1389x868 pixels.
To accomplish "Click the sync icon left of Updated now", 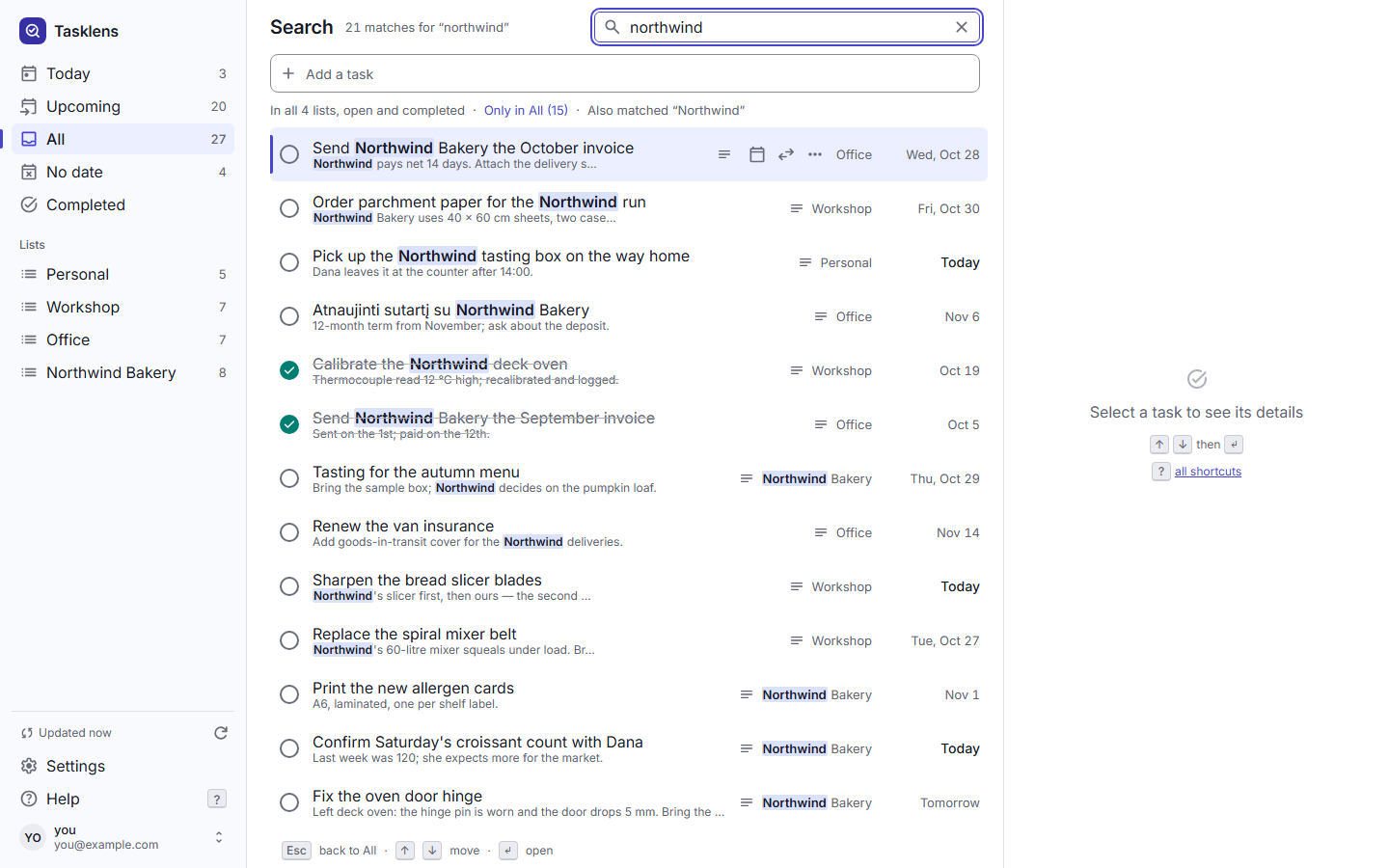I will click(x=27, y=733).
